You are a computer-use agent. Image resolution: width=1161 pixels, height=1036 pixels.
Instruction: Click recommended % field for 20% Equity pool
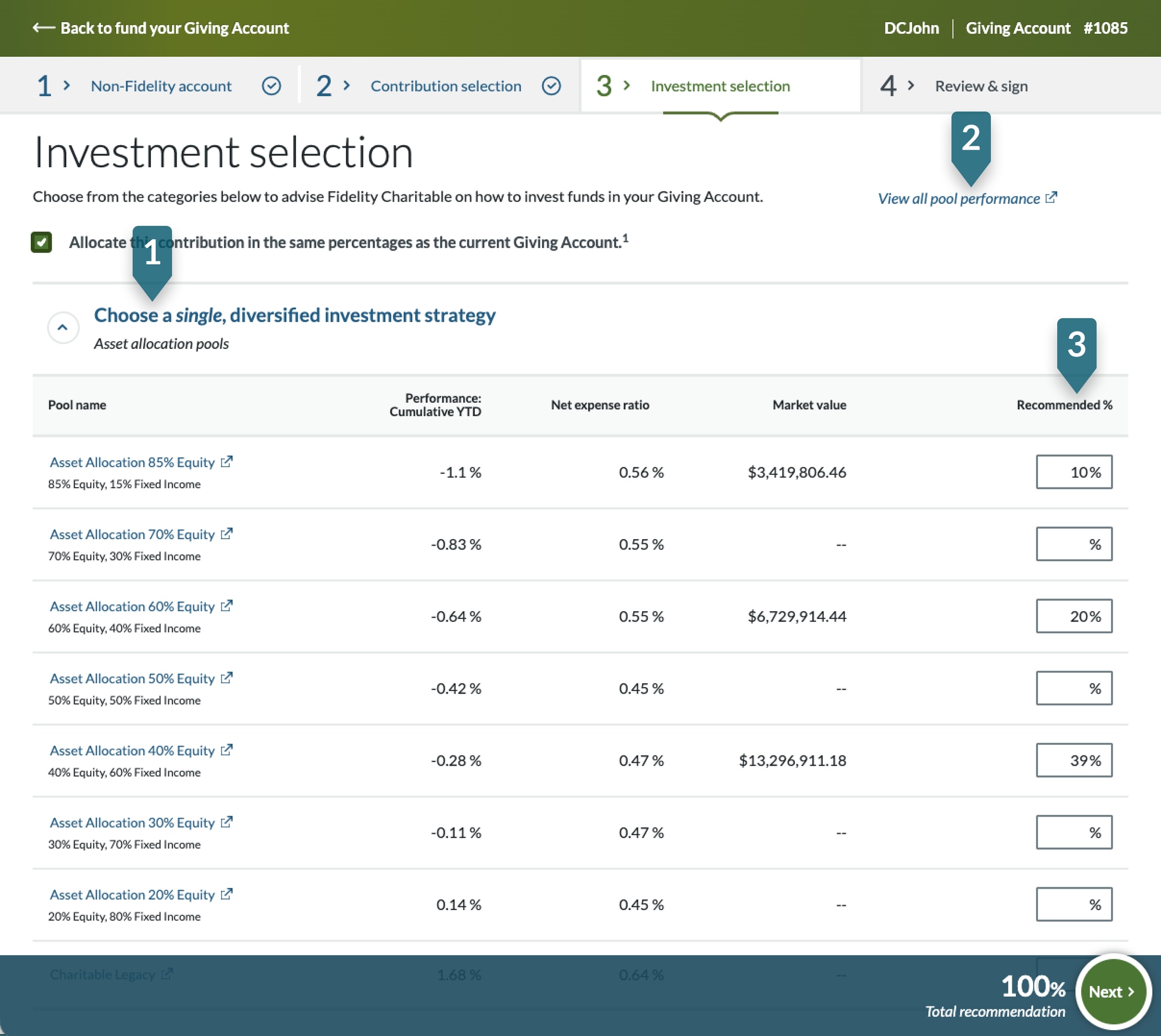point(1074,904)
